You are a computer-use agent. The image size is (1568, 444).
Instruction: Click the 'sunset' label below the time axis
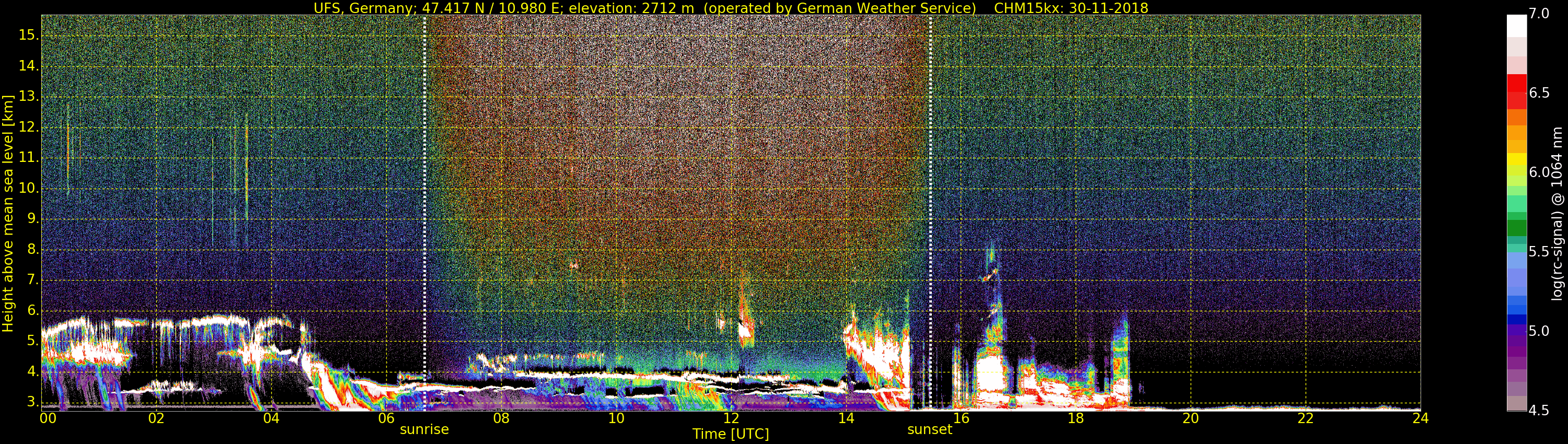pyautogui.click(x=929, y=429)
